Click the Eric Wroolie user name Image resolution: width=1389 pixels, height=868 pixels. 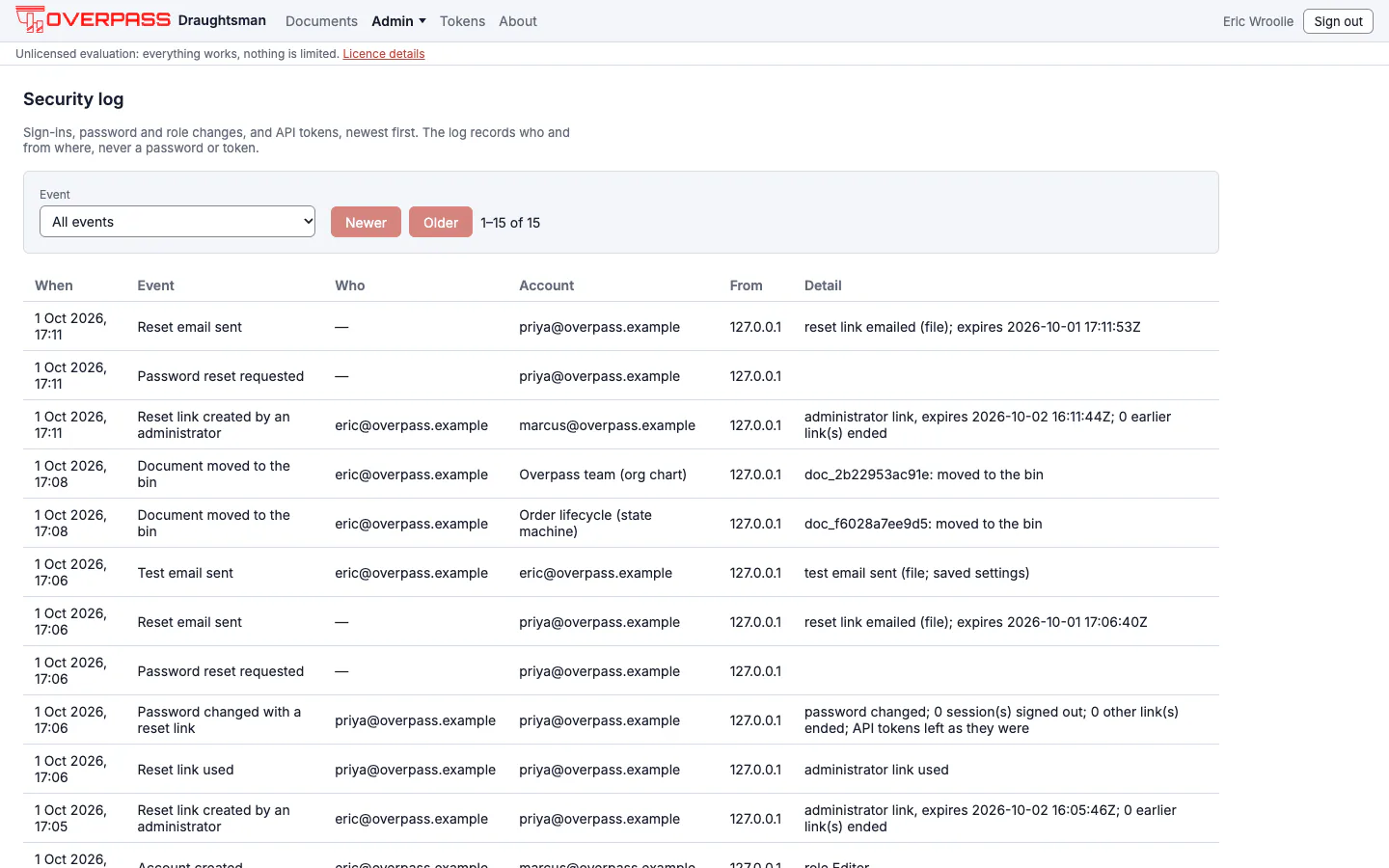(1258, 21)
